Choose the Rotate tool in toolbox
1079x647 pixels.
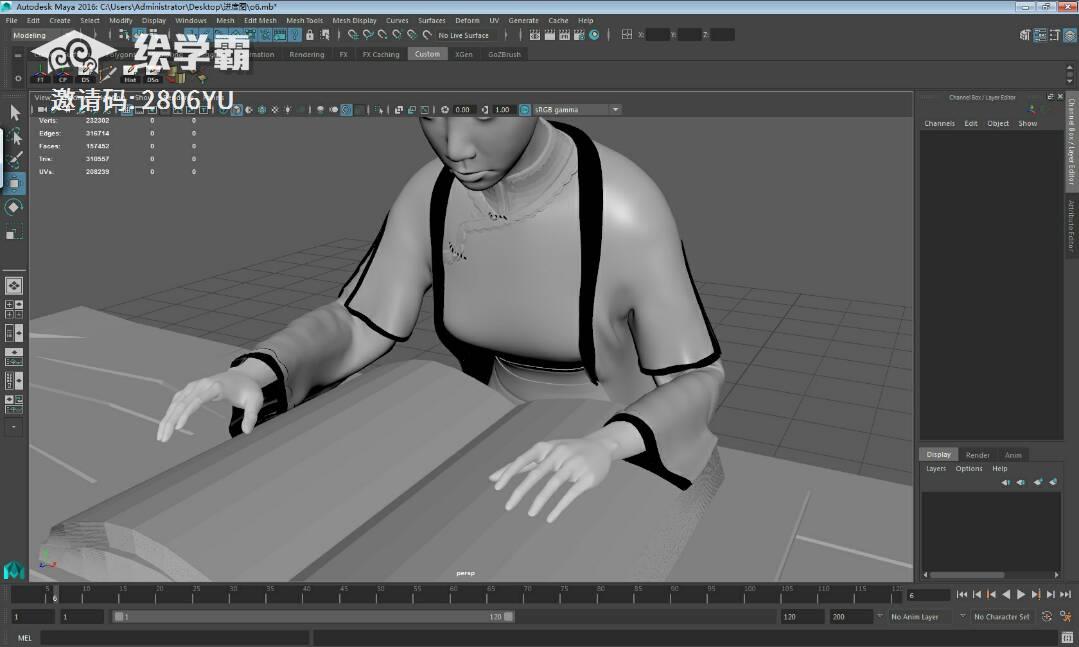[x=14, y=207]
